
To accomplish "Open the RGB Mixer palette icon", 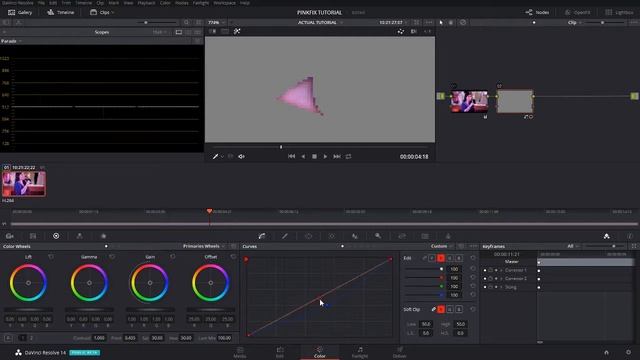I will pyautogui.click(x=80, y=236).
